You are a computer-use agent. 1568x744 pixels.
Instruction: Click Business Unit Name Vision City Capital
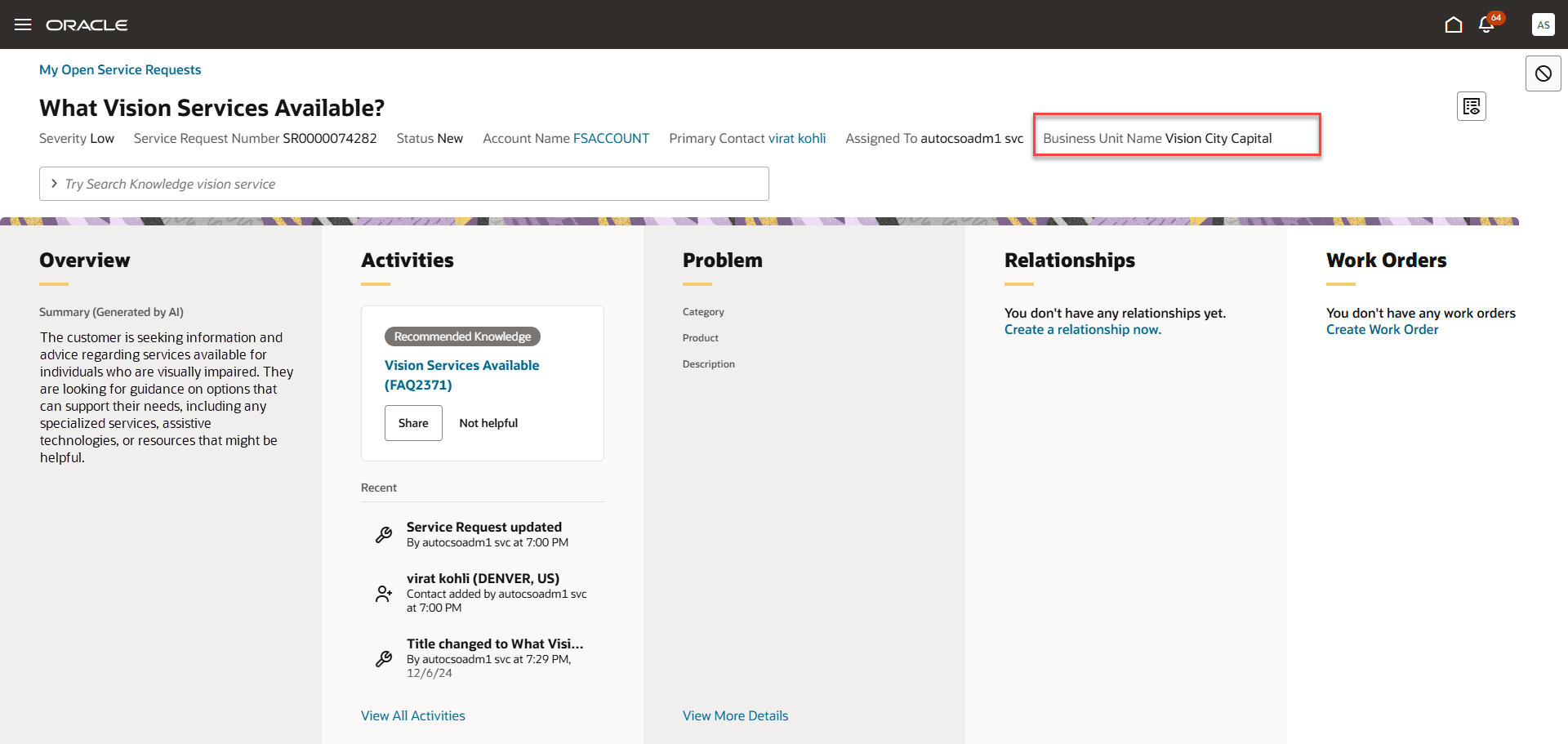tap(1157, 139)
